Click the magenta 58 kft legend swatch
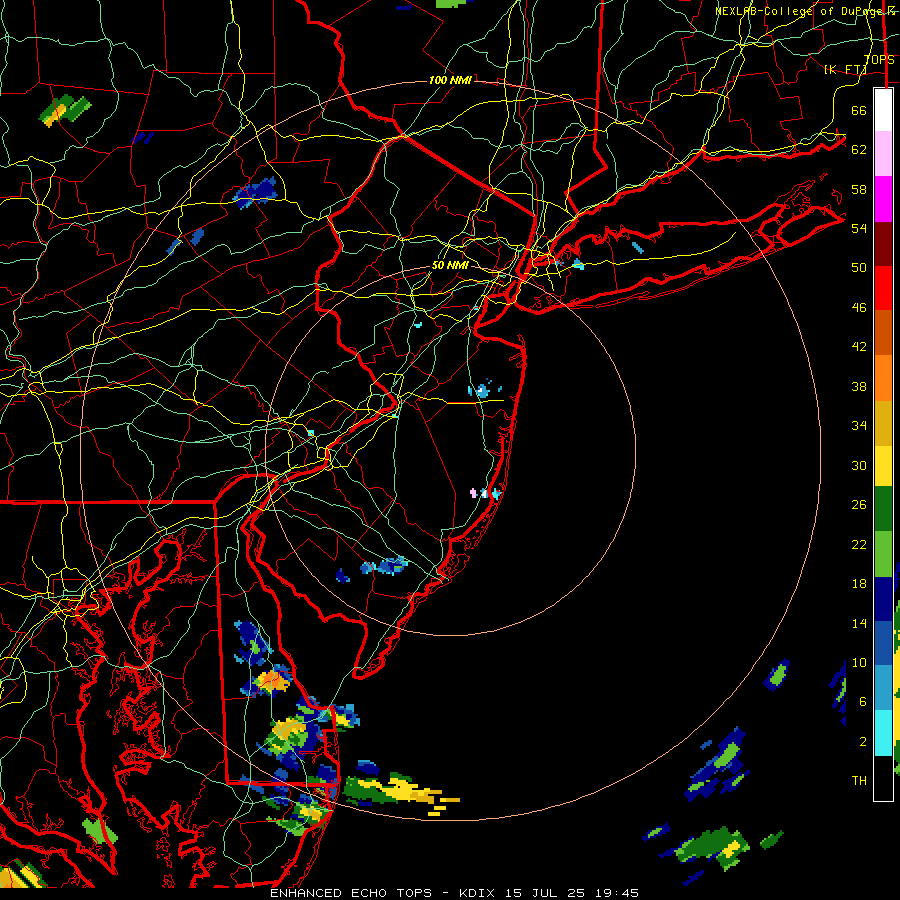Viewport: 900px width, 900px height. coord(883,199)
